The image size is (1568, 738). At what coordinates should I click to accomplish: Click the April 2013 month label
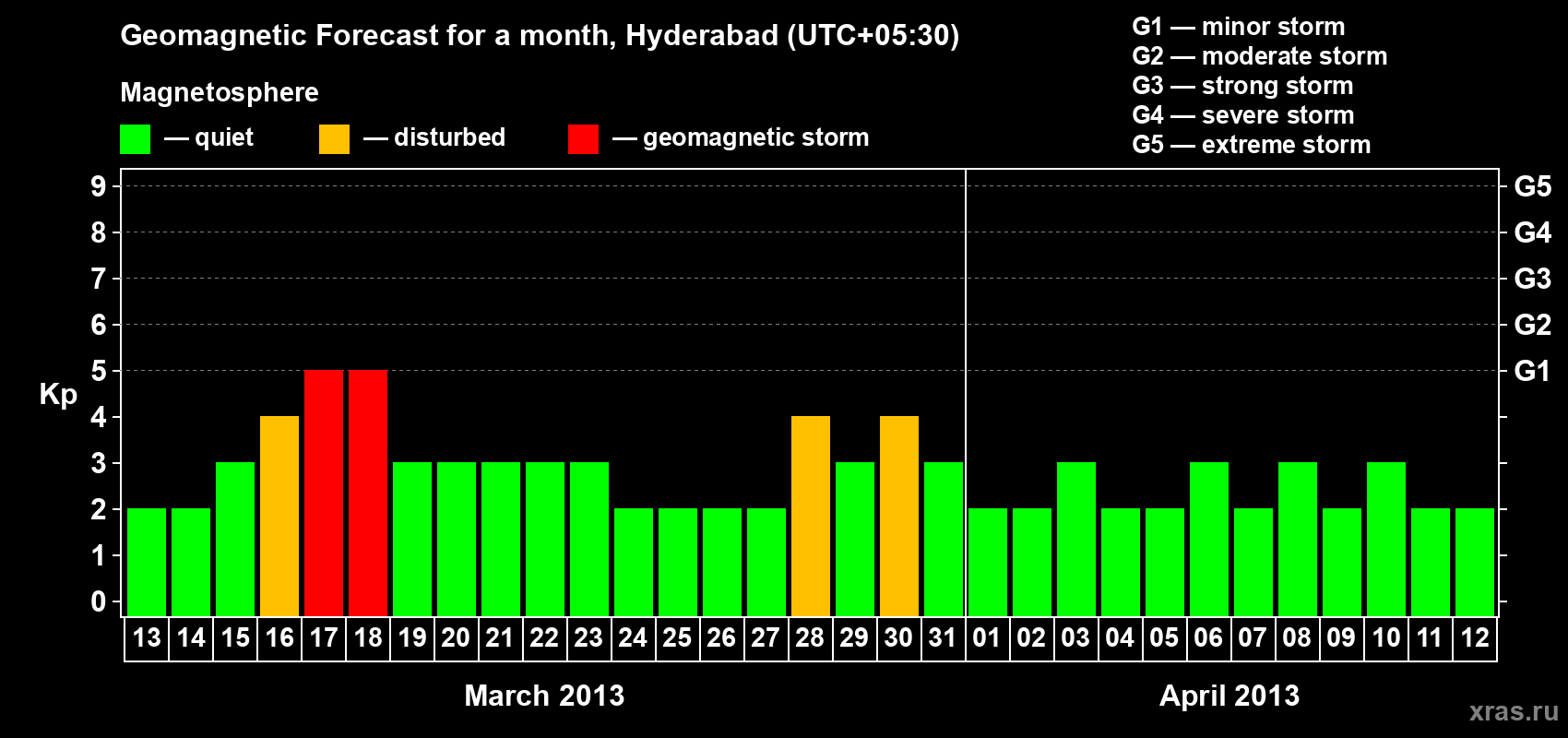[x=1229, y=696]
